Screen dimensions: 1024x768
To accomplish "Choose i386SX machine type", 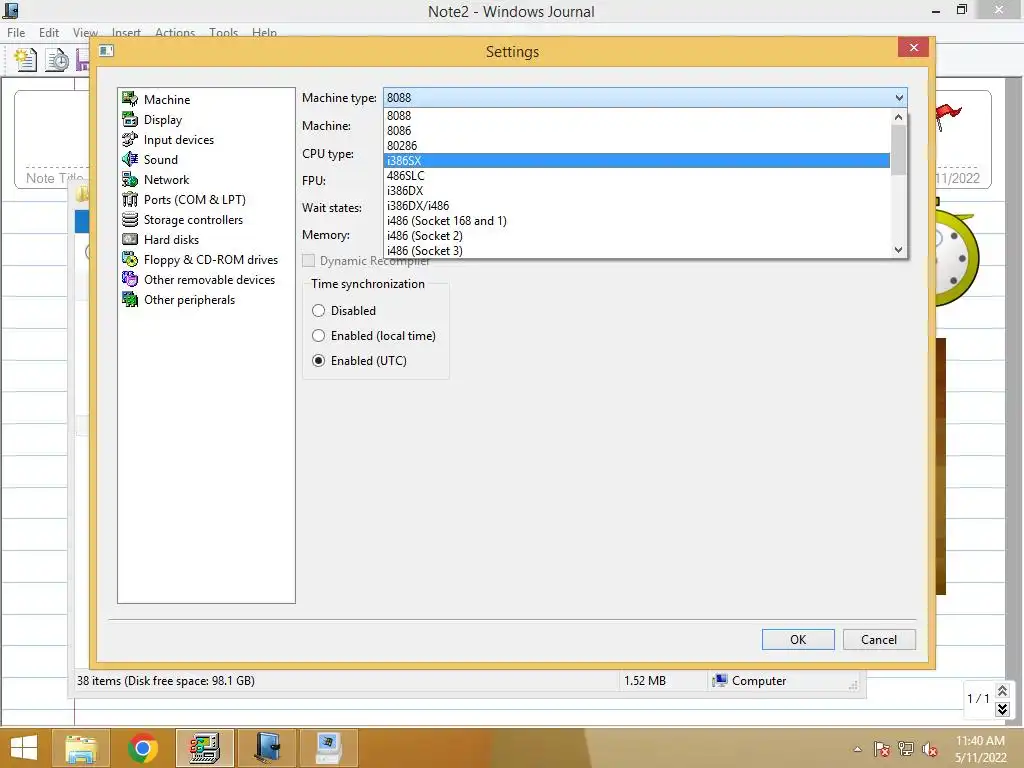I will point(637,161).
